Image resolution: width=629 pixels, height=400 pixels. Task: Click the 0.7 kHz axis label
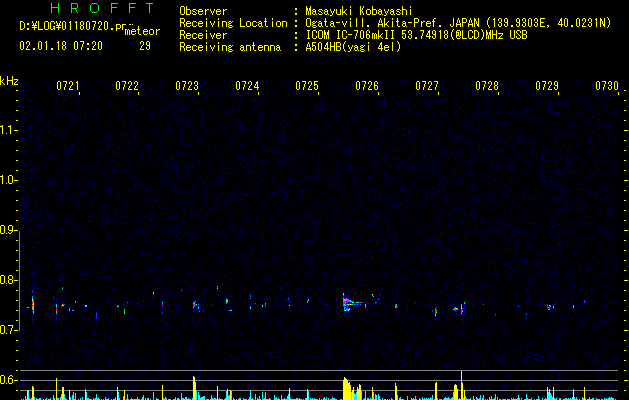8,330
